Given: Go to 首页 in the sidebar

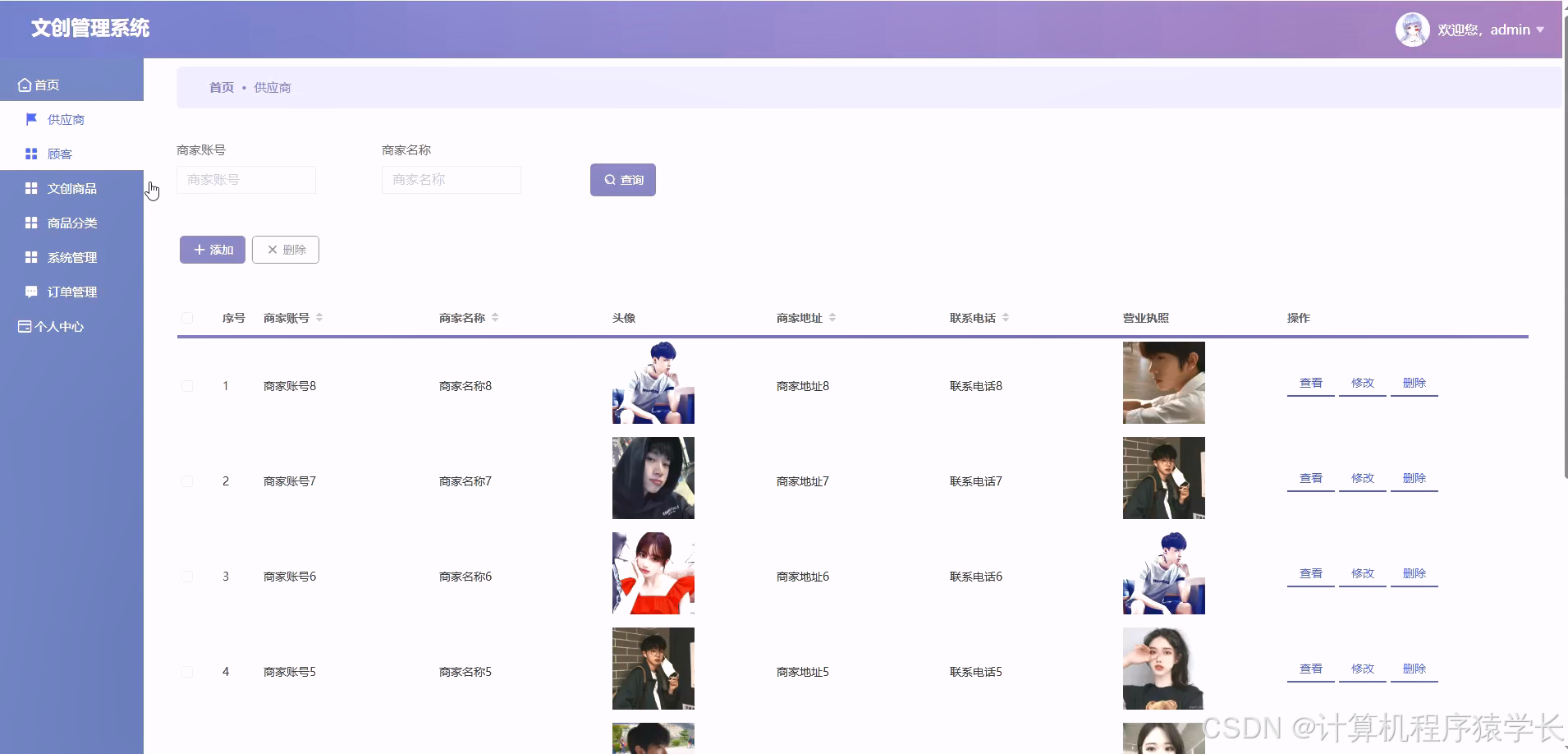Looking at the screenshot, I should click(x=71, y=85).
